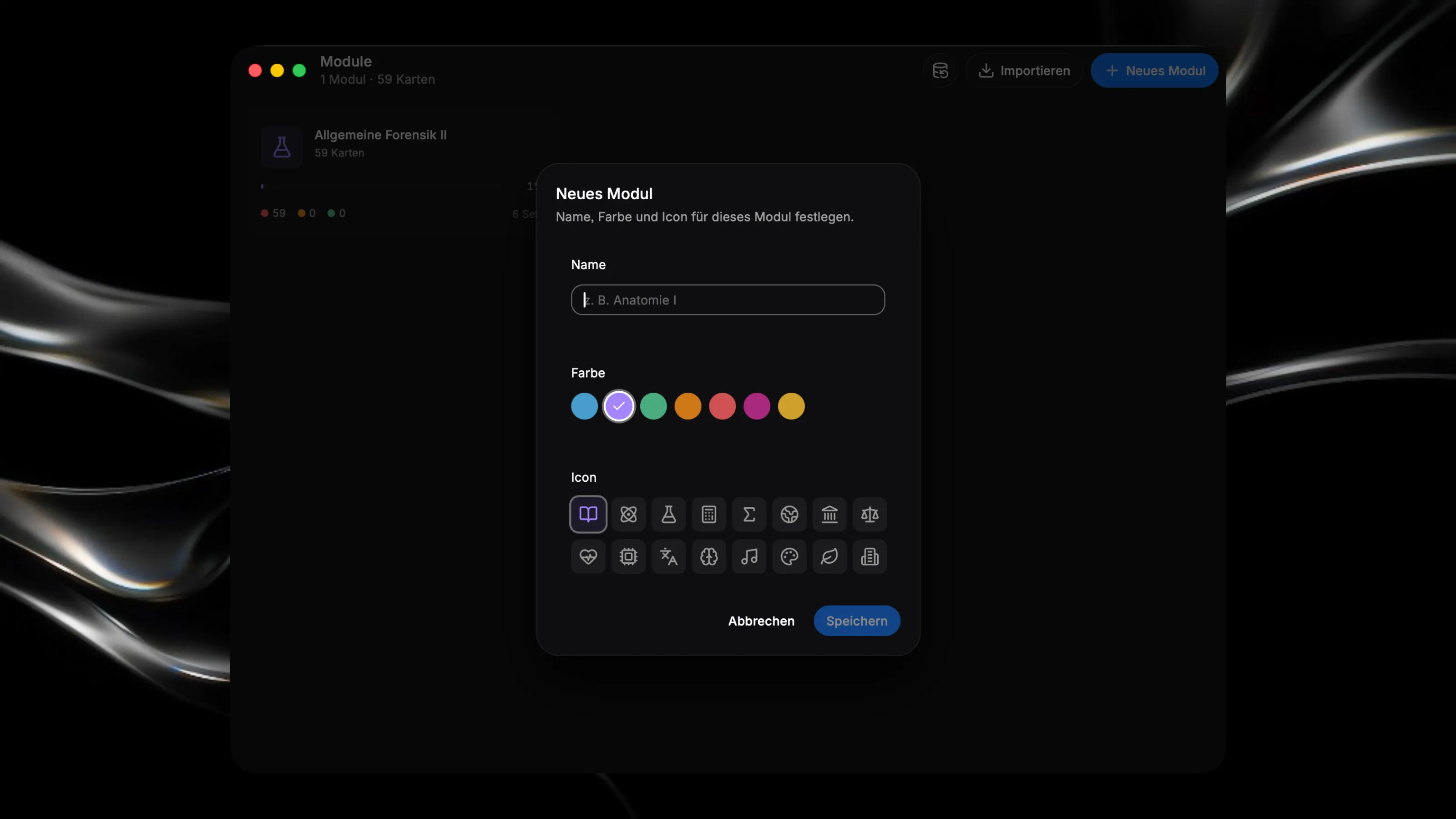
Task: Open the Allgemeine Forensik II module
Action: click(380, 135)
